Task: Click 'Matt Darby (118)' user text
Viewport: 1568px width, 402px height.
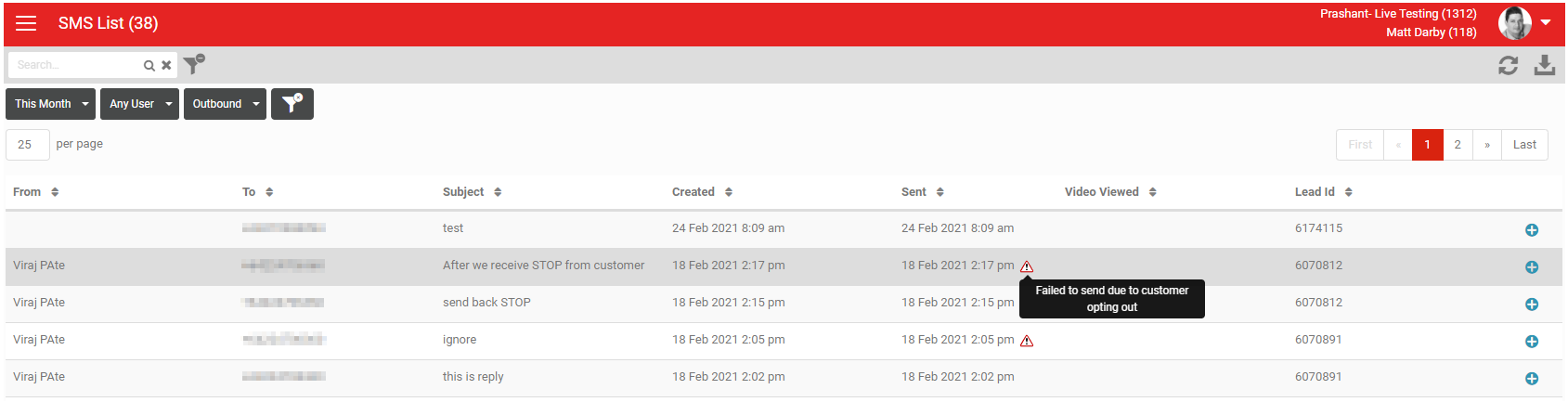Action: [x=1432, y=32]
